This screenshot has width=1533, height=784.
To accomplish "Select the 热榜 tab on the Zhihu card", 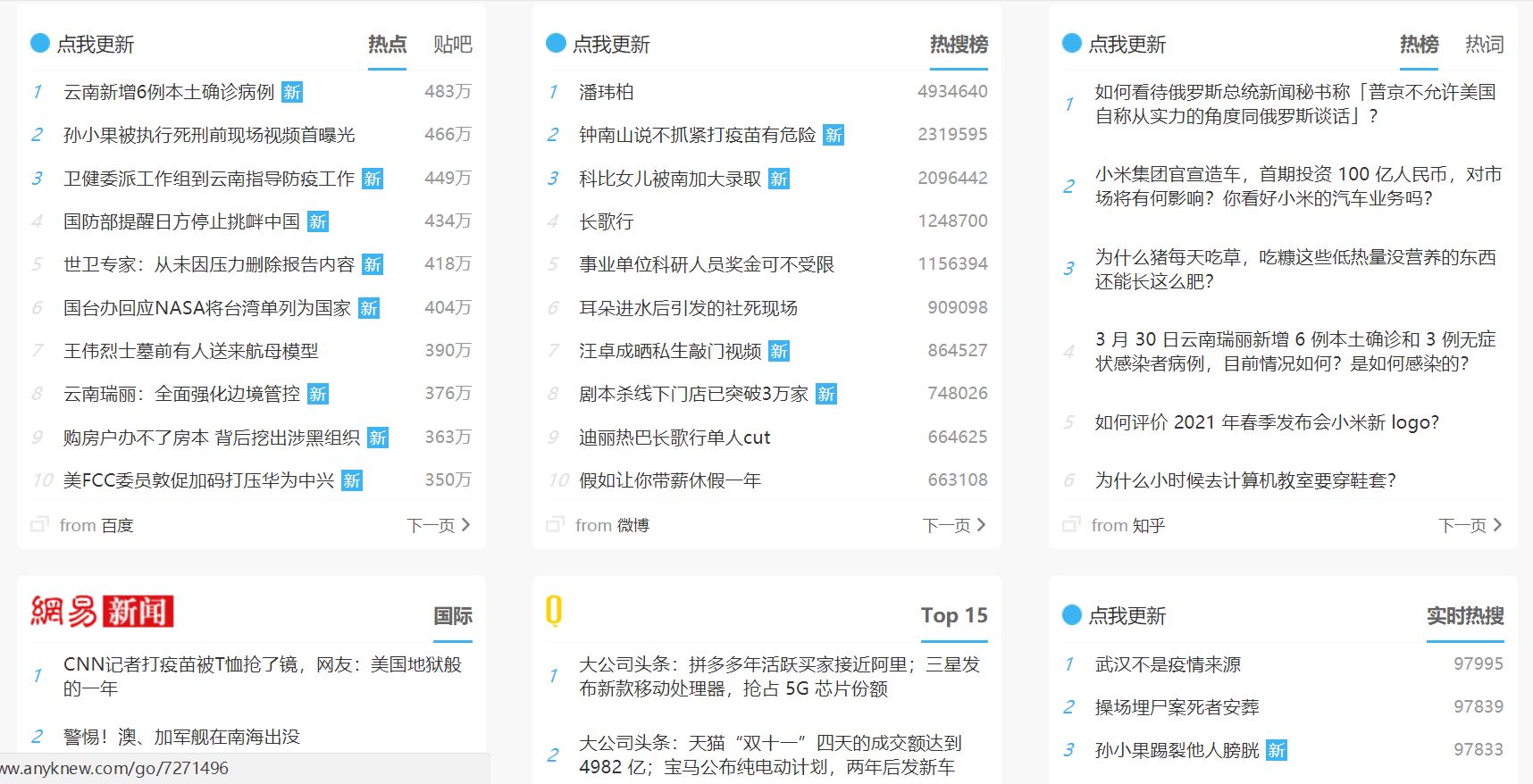I will [x=1419, y=45].
